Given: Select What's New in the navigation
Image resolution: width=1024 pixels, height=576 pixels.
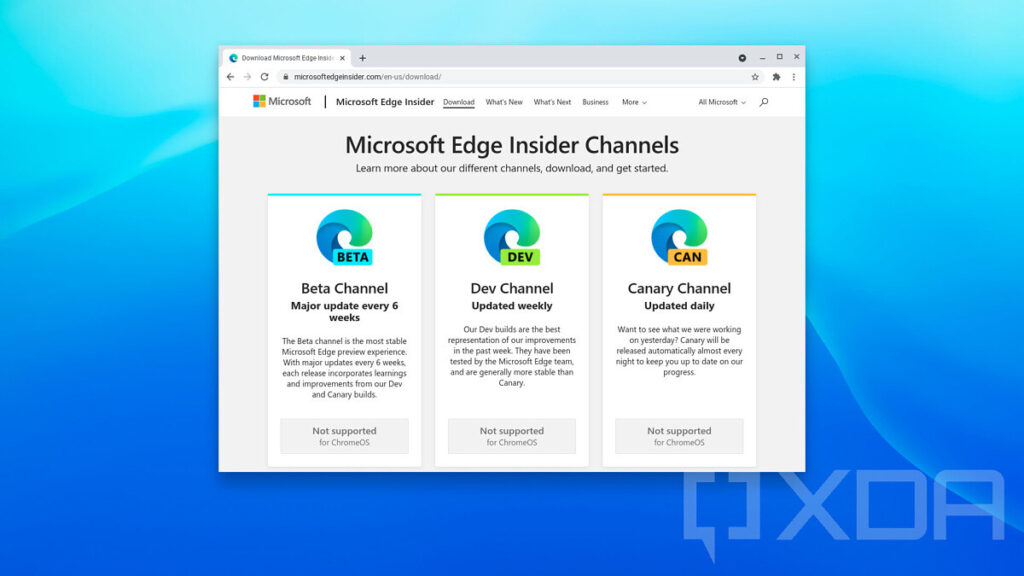Looking at the screenshot, I should (x=503, y=102).
